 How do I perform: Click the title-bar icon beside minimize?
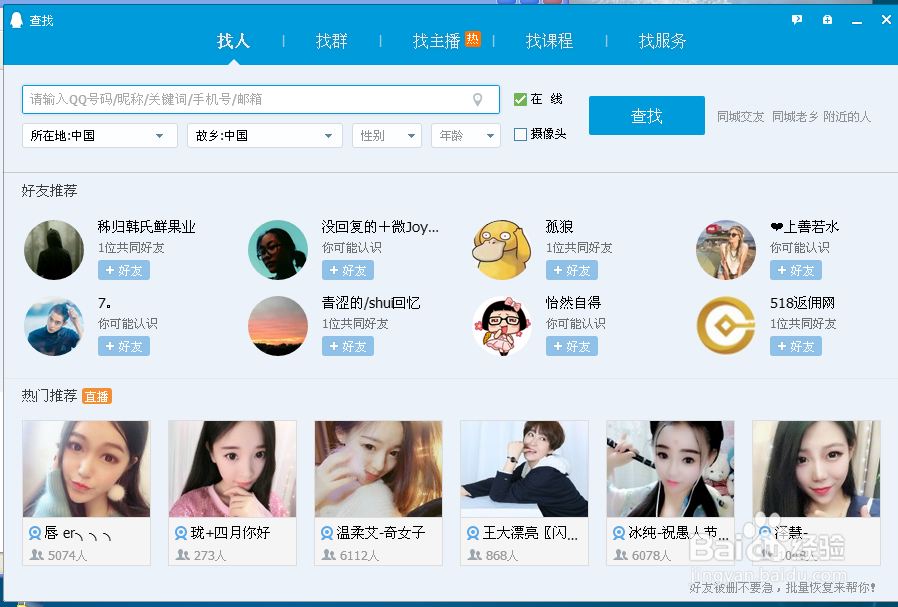pos(827,20)
